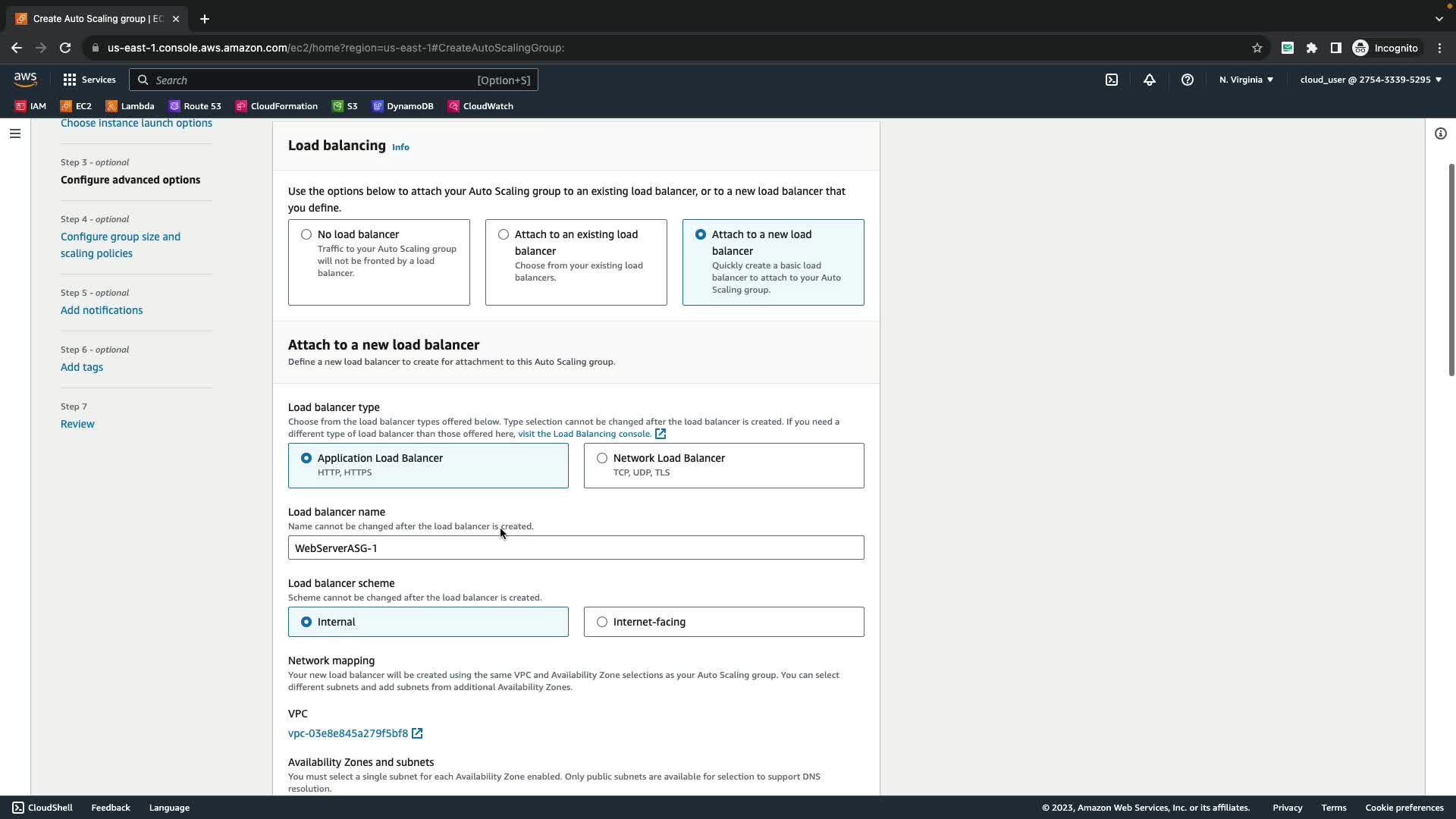The width and height of the screenshot is (1456, 819).
Task: Click the help question mark icon
Action: tap(1188, 80)
